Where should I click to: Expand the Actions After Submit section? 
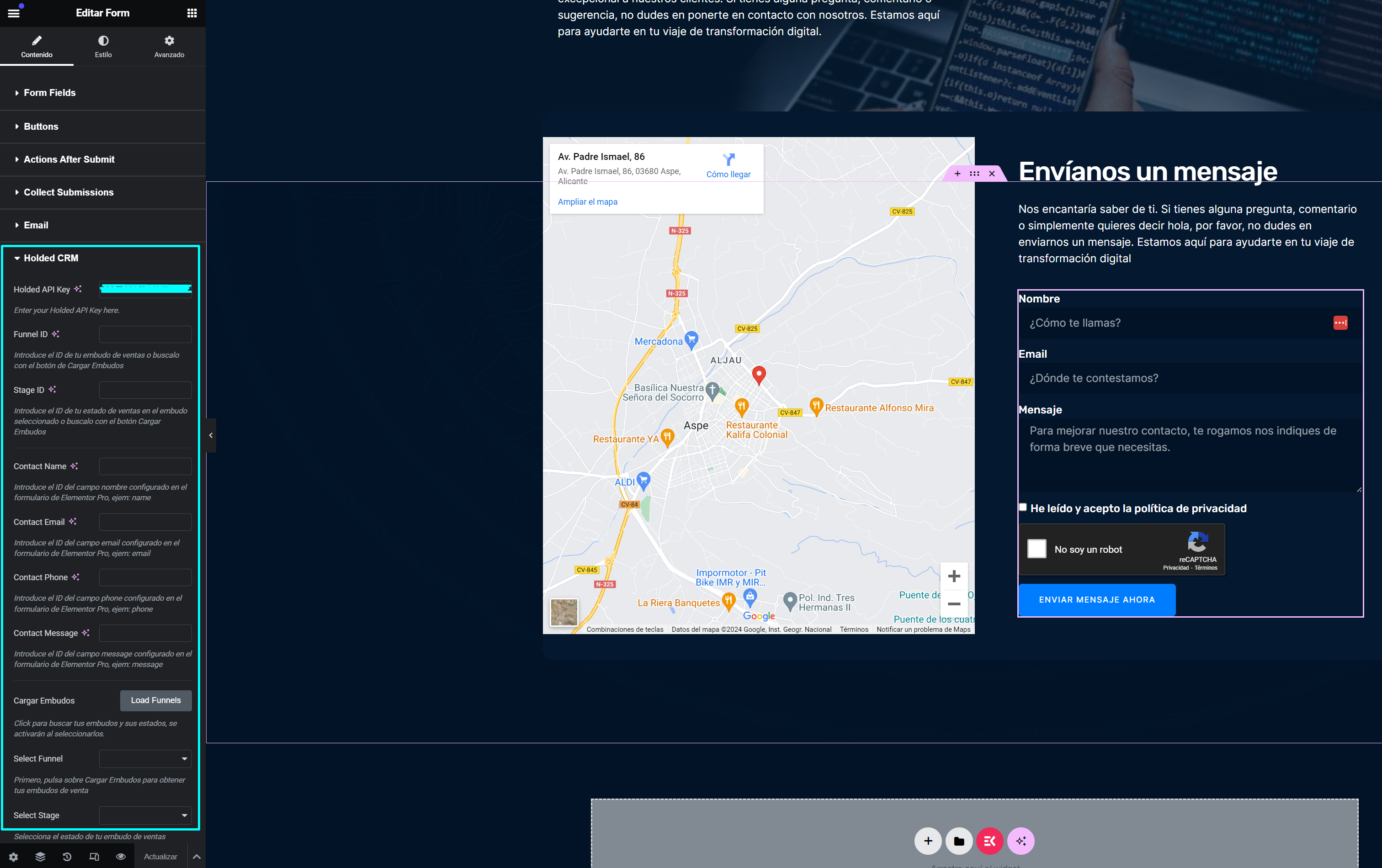point(69,159)
